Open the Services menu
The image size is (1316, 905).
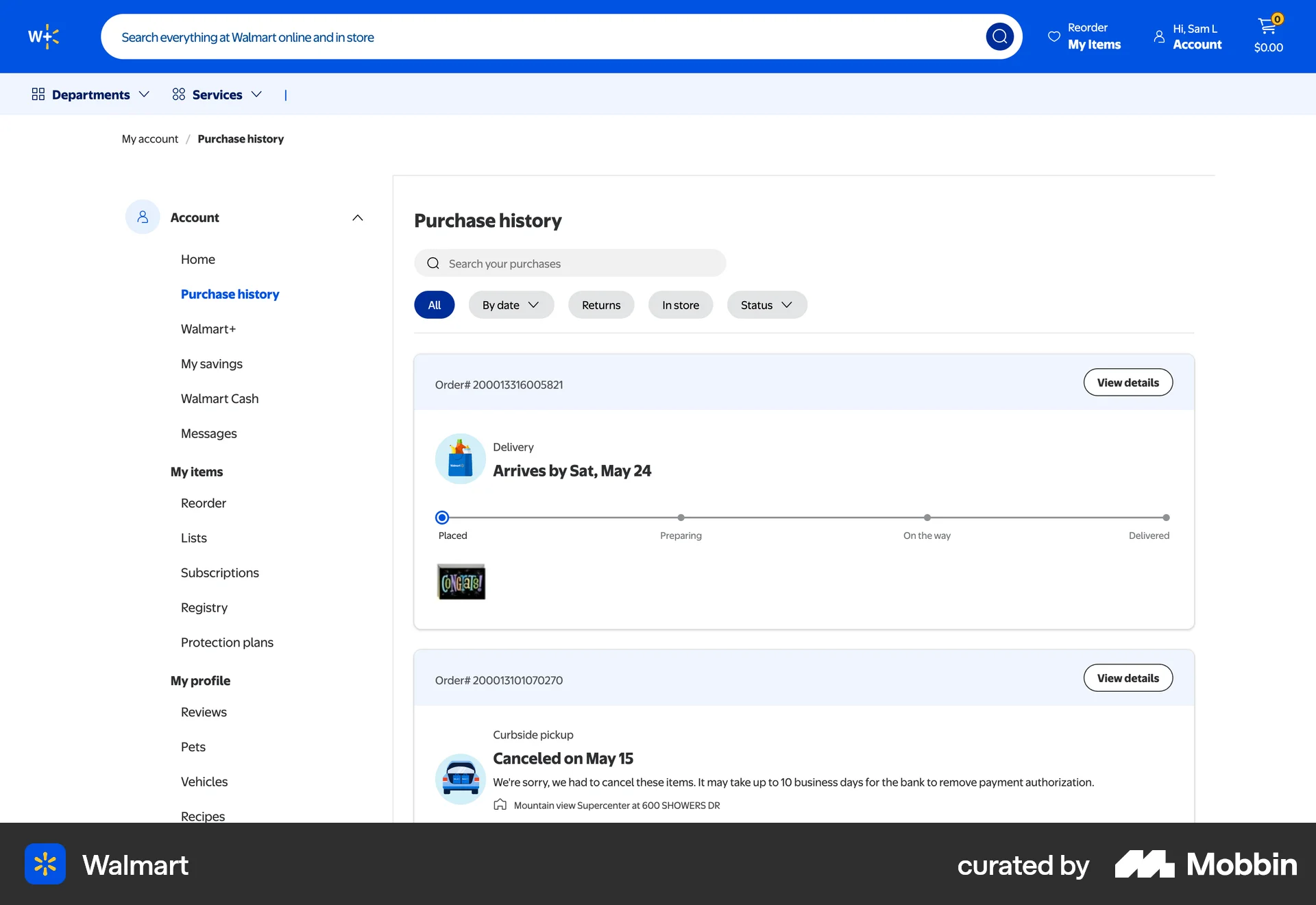point(217,94)
